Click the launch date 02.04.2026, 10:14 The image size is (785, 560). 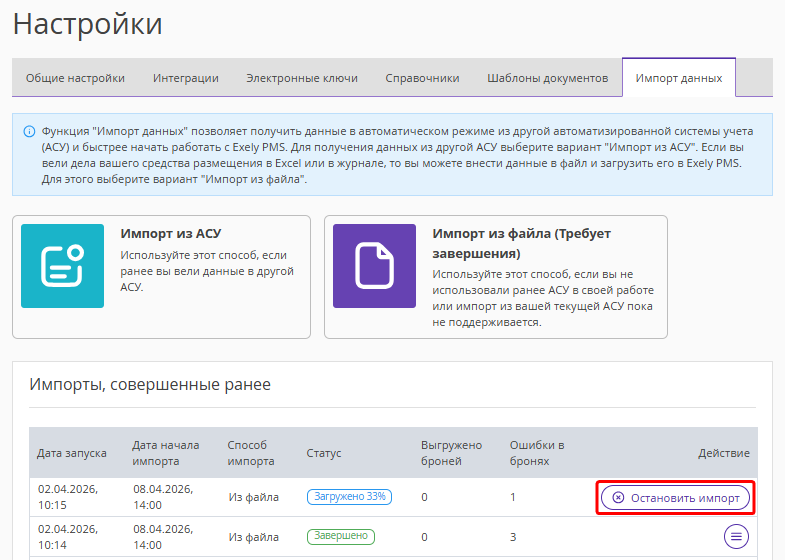pyautogui.click(x=68, y=537)
